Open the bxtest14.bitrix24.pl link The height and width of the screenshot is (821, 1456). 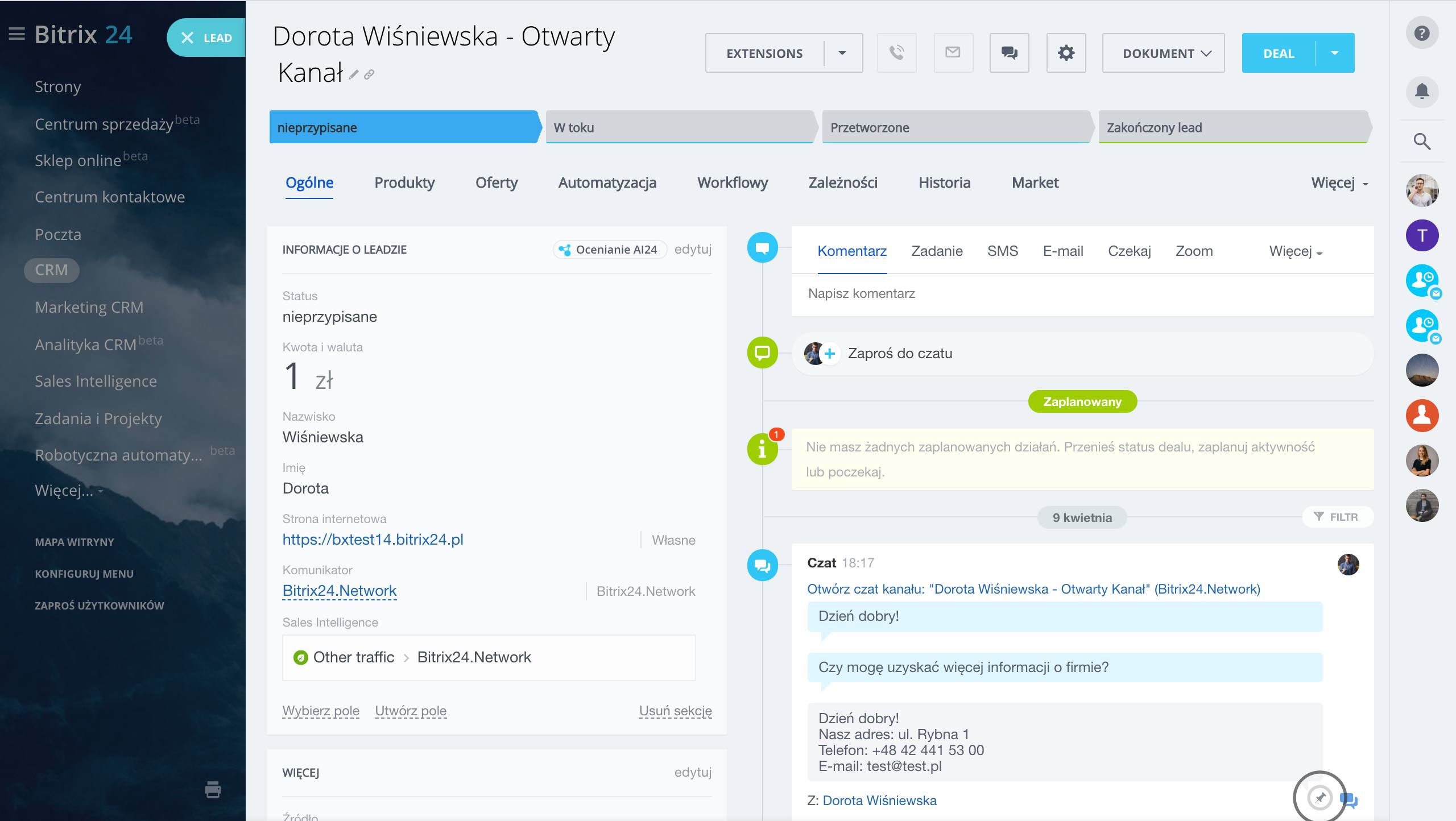coord(373,539)
